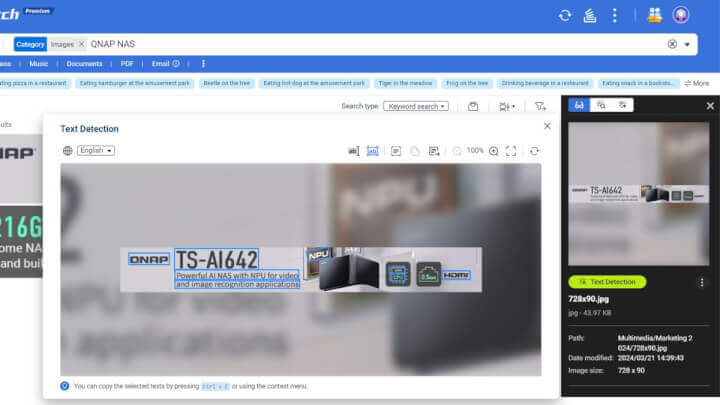
Task: Switch to the Documents filter tab
Action: 84,64
